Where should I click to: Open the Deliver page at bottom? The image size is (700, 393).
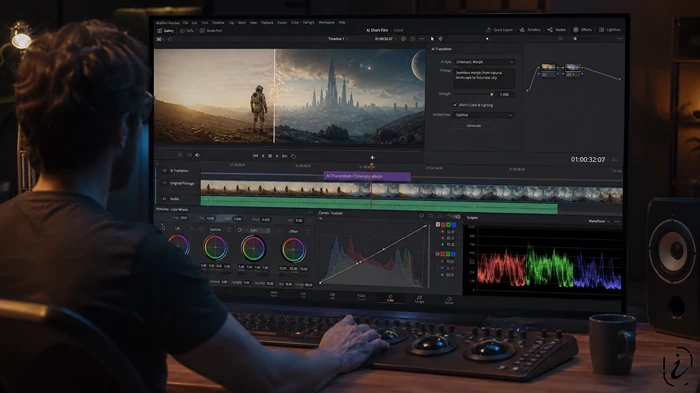449,300
